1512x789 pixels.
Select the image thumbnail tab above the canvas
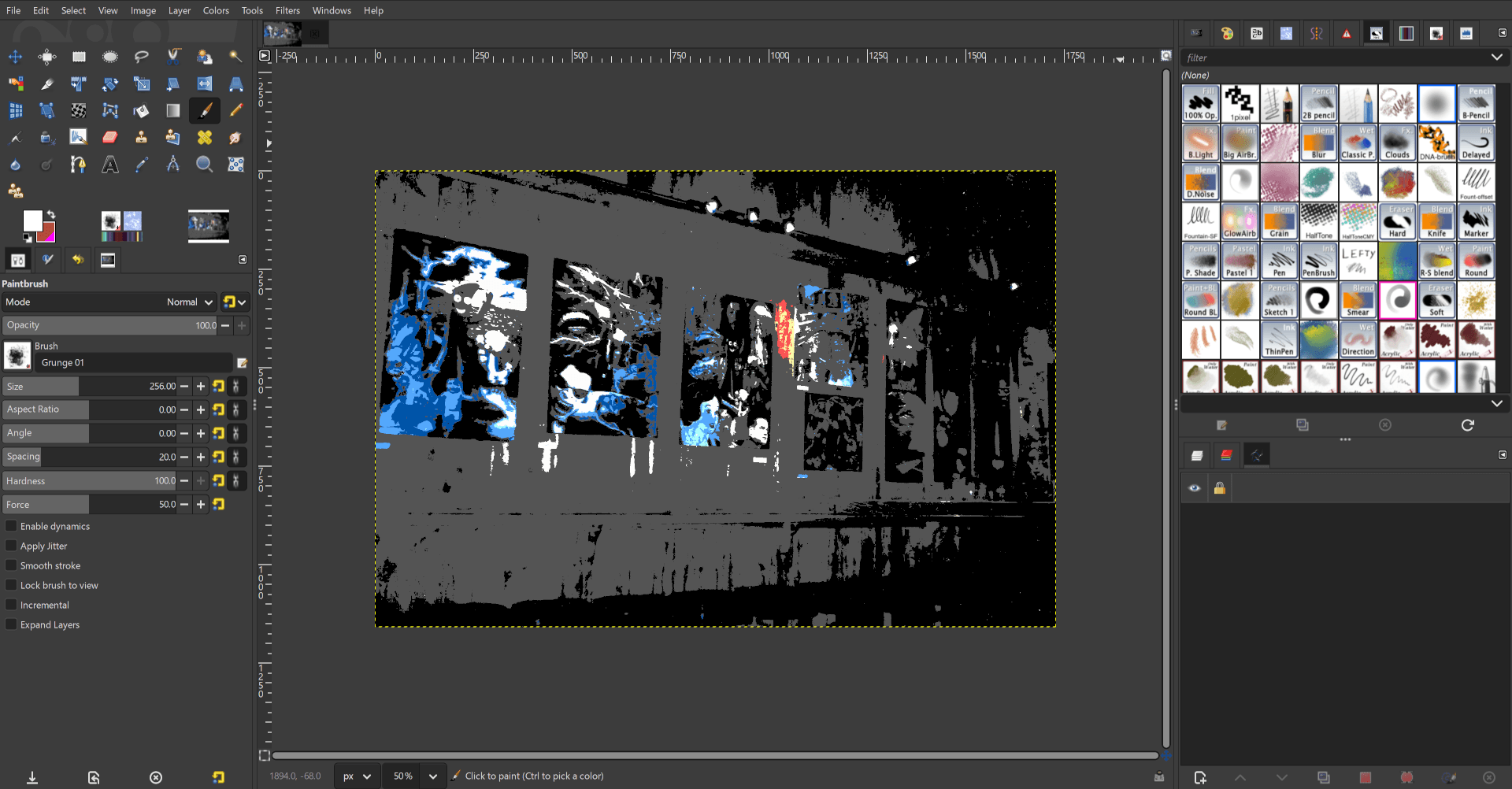pyautogui.click(x=281, y=33)
